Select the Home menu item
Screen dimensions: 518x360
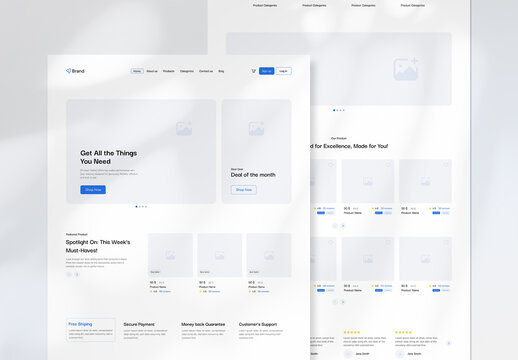click(x=137, y=71)
